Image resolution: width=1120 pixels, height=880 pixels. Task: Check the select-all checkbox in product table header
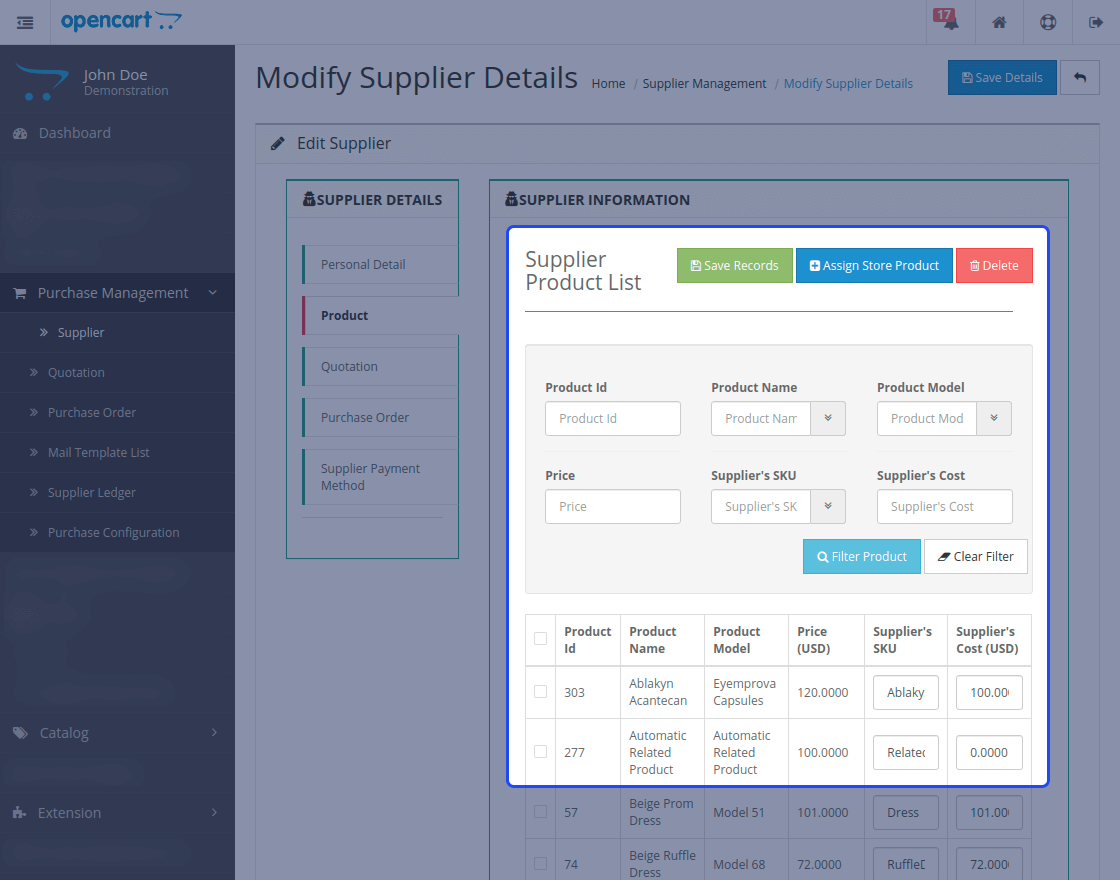point(541,638)
